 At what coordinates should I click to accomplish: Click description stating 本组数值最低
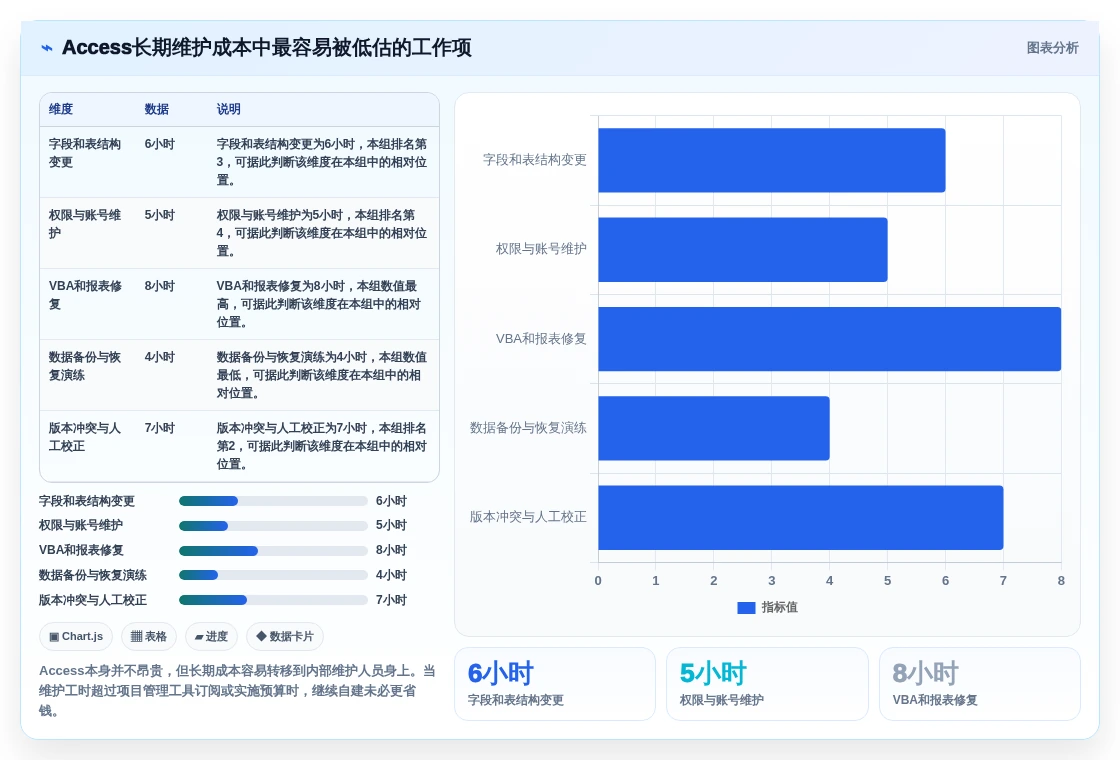tap(321, 375)
